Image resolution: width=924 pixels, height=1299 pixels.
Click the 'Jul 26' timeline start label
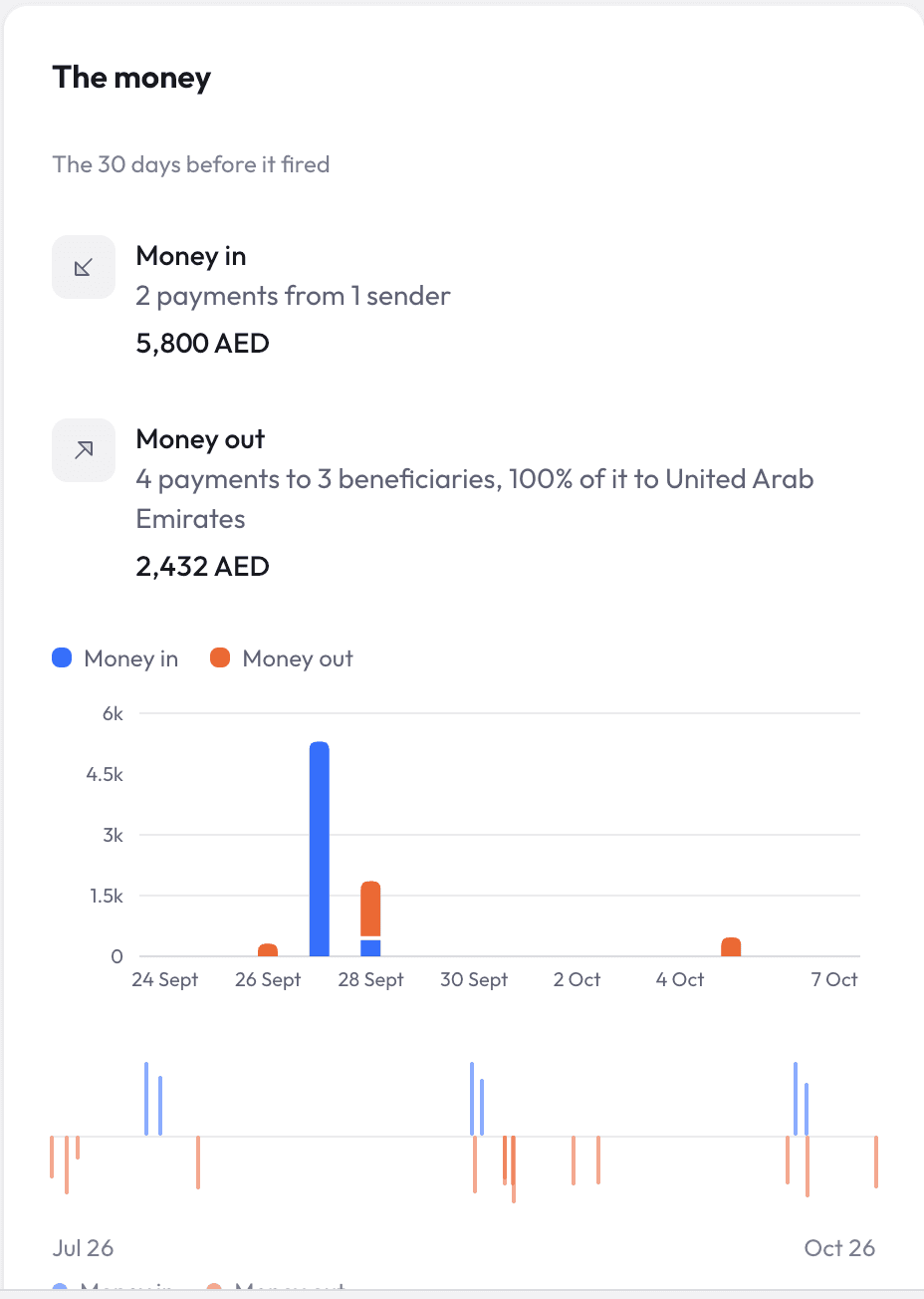tap(83, 1248)
